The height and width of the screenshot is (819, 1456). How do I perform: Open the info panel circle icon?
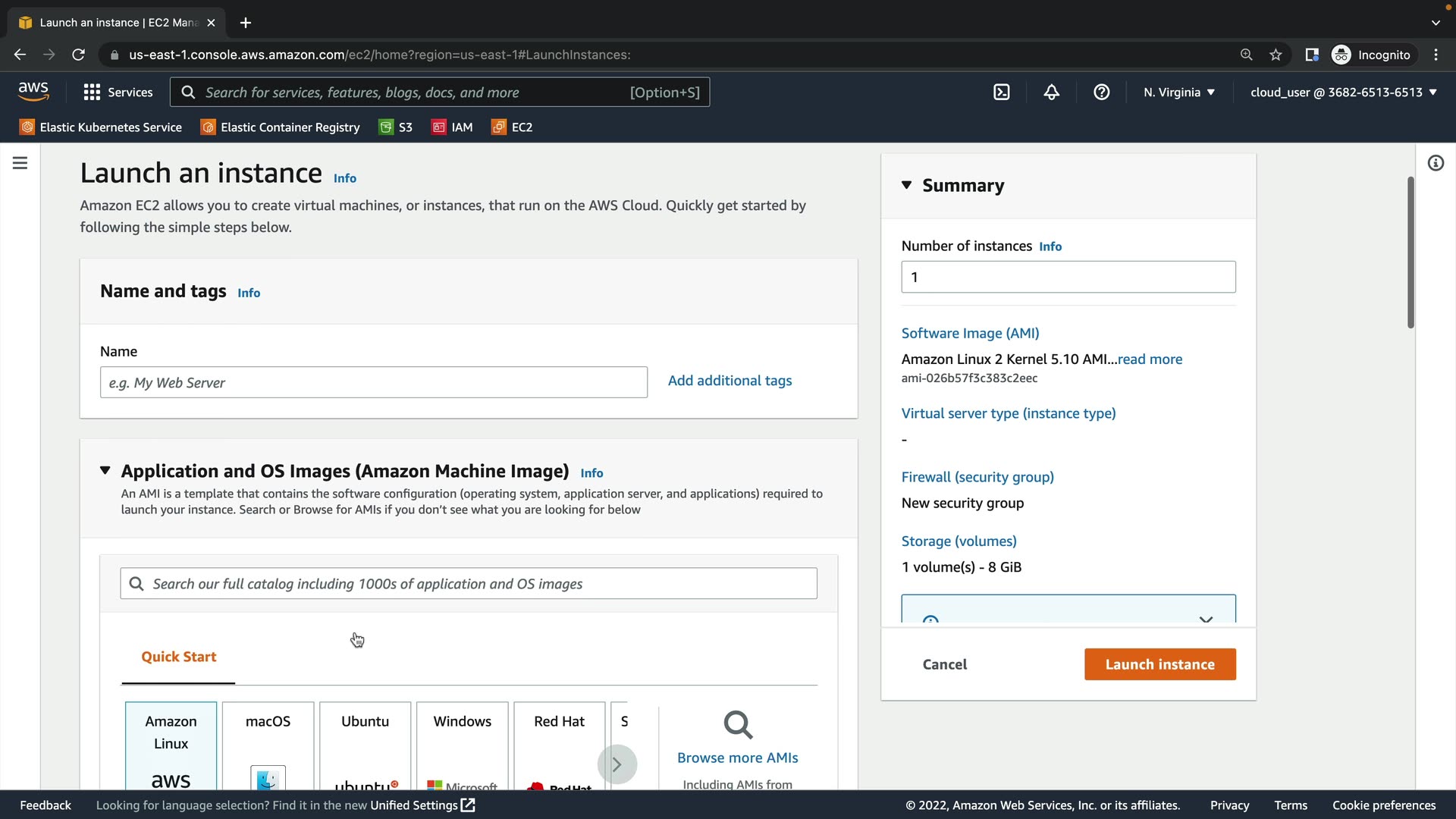point(1436,163)
